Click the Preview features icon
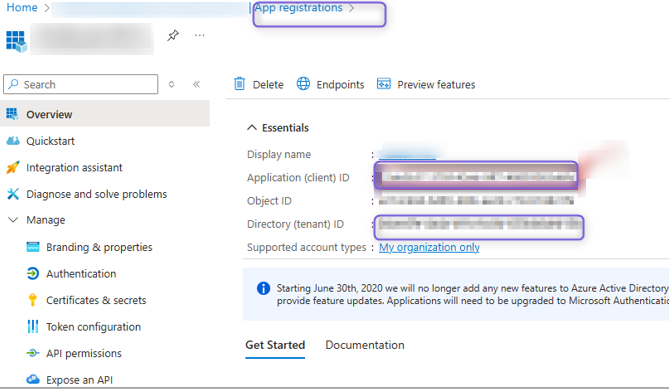The width and height of the screenshot is (669, 389). point(384,84)
